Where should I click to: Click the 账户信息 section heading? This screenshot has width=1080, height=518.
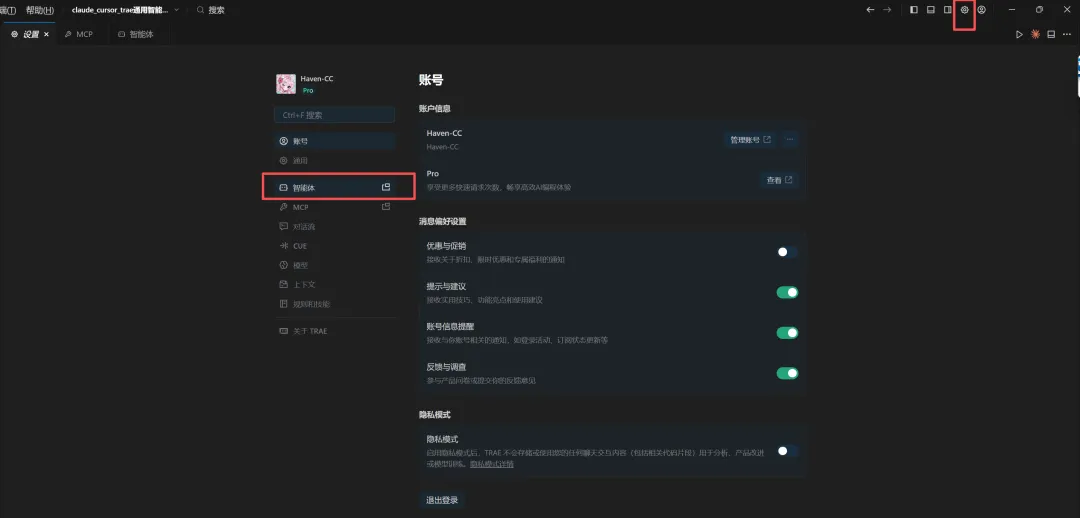(x=435, y=109)
